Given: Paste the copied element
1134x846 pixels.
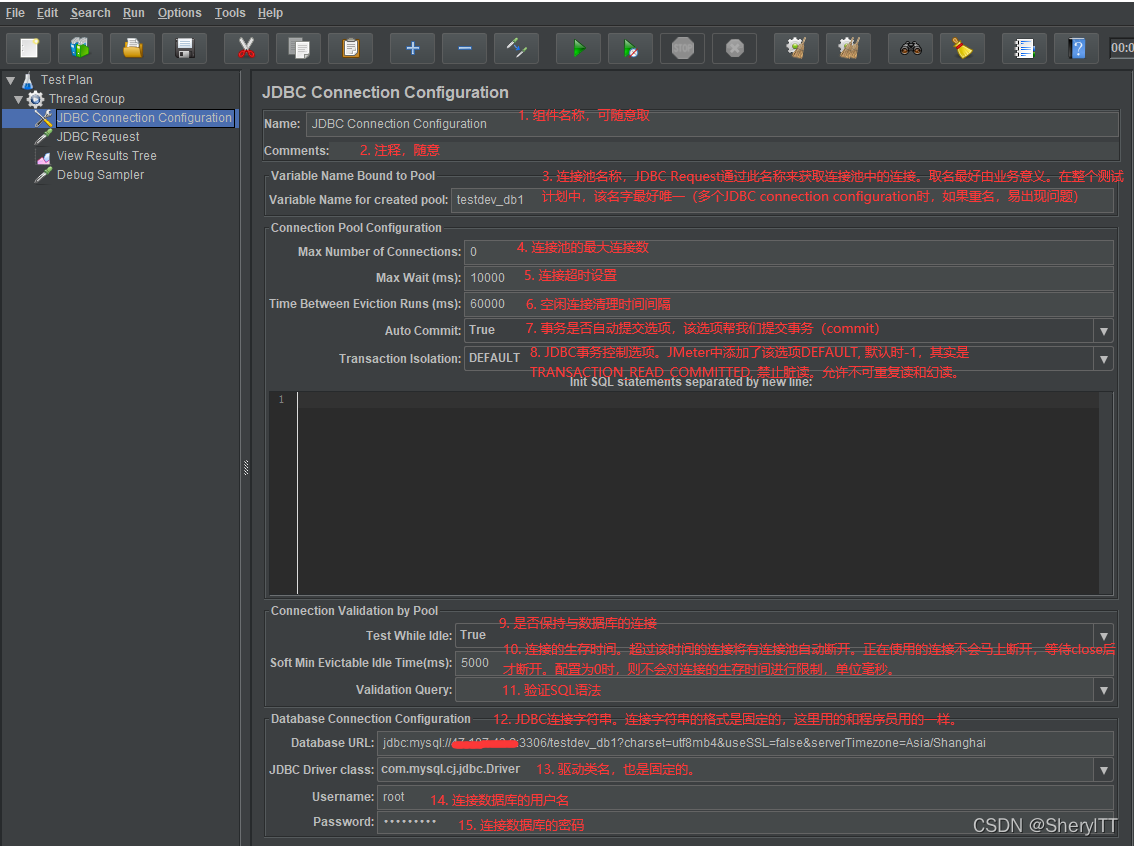Looking at the screenshot, I should click(349, 47).
